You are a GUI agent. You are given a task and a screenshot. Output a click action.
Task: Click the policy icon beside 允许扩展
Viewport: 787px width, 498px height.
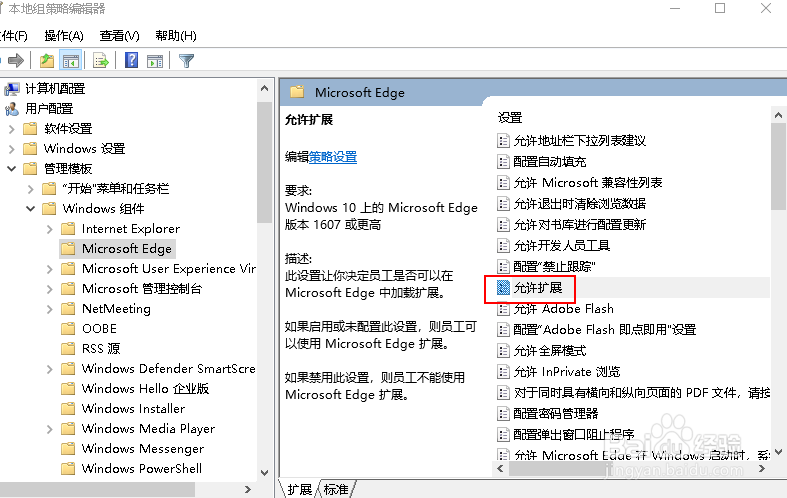tap(503, 288)
